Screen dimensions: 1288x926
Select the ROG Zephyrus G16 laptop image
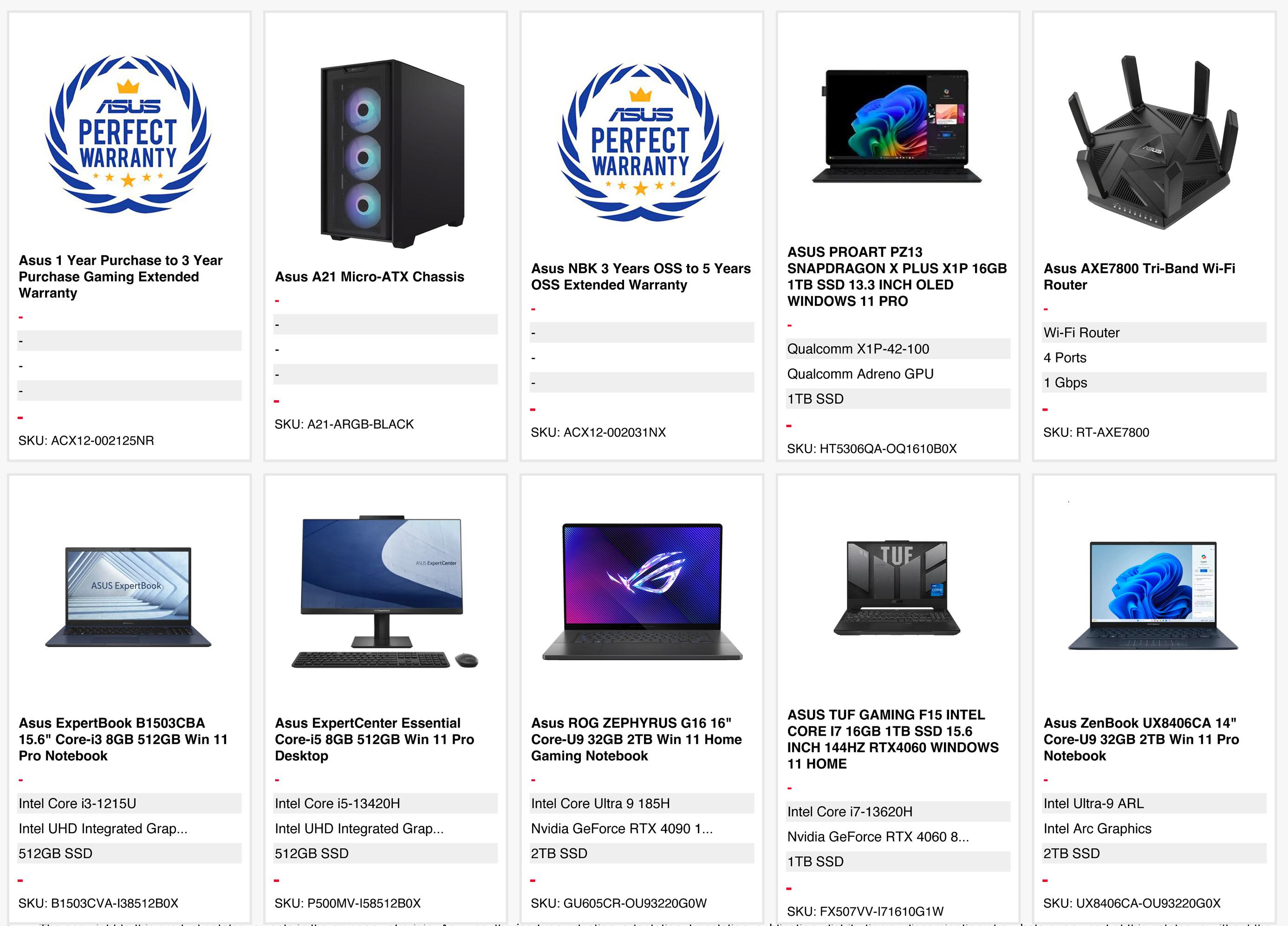642,591
